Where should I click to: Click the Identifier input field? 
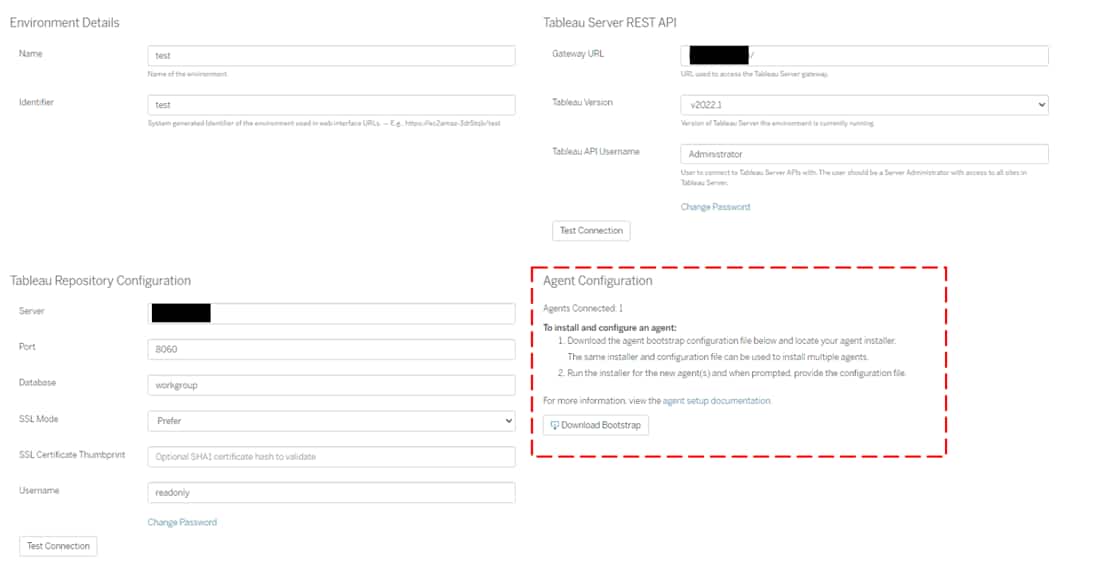[x=331, y=105]
